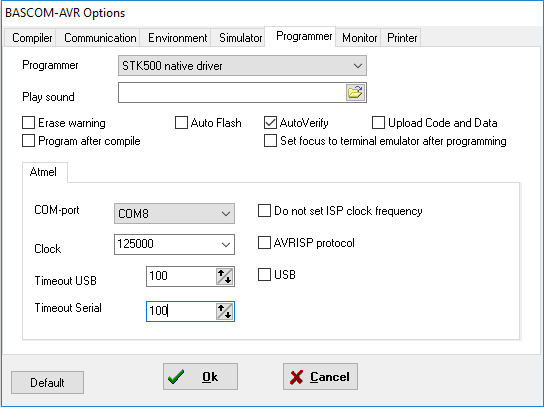
Task: Switch to the Compiler tab
Action: [32, 37]
